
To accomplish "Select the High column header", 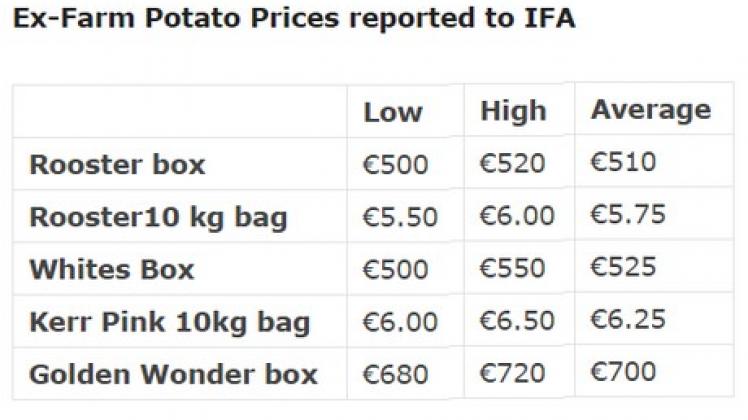I will [513, 111].
